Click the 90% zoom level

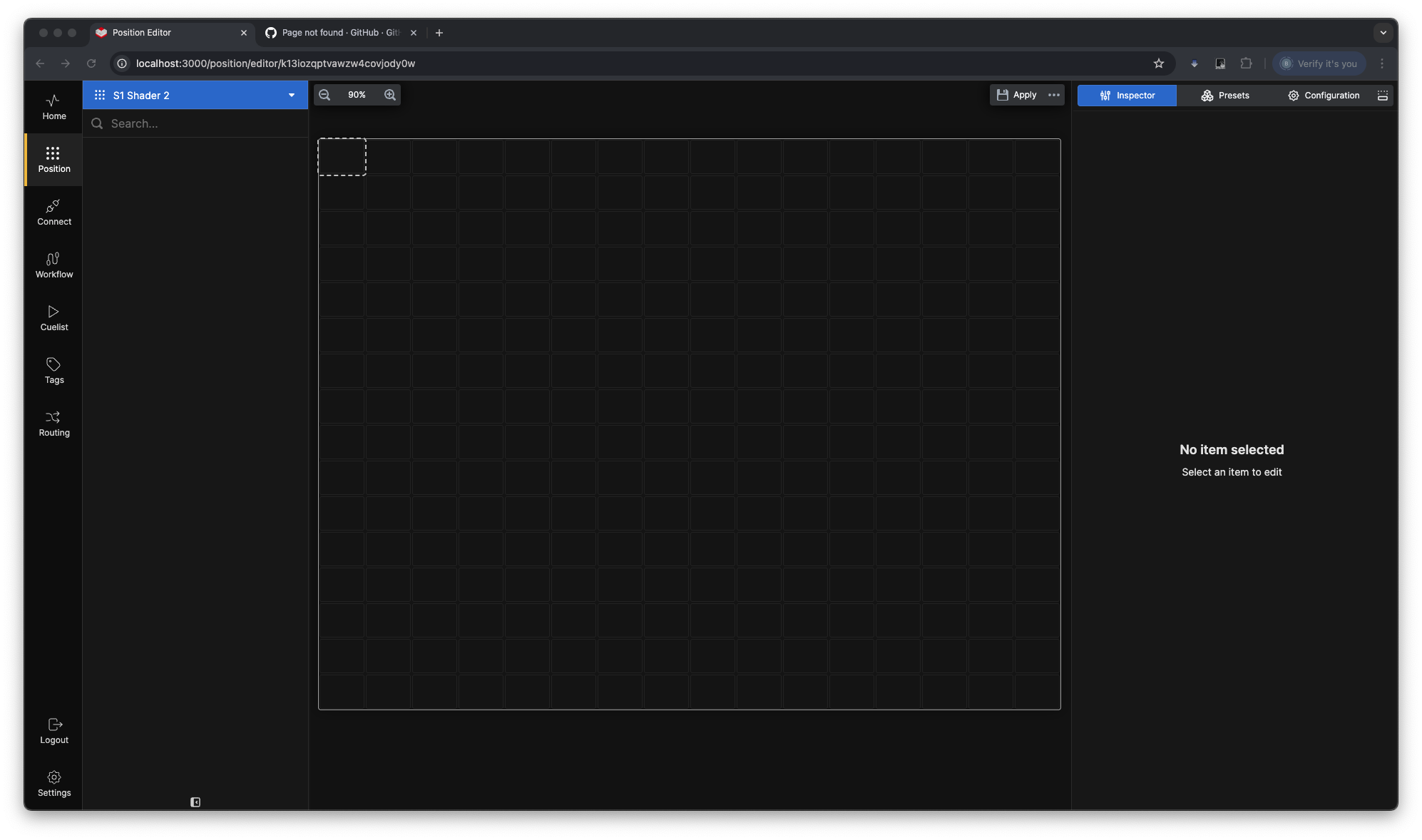click(357, 95)
